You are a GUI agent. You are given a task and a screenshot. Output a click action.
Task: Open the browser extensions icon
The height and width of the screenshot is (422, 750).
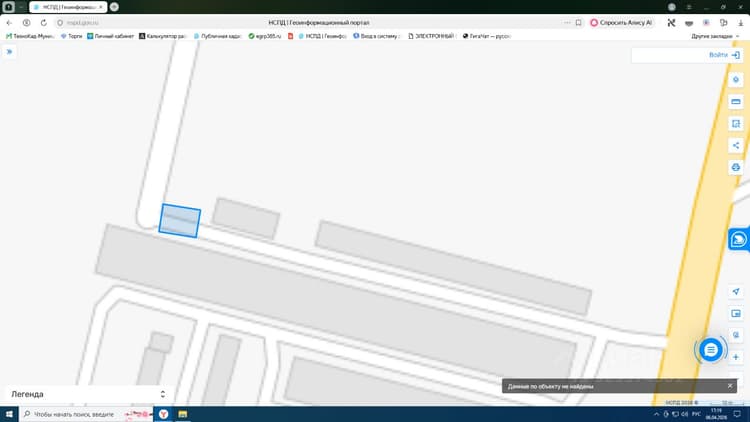click(x=723, y=22)
